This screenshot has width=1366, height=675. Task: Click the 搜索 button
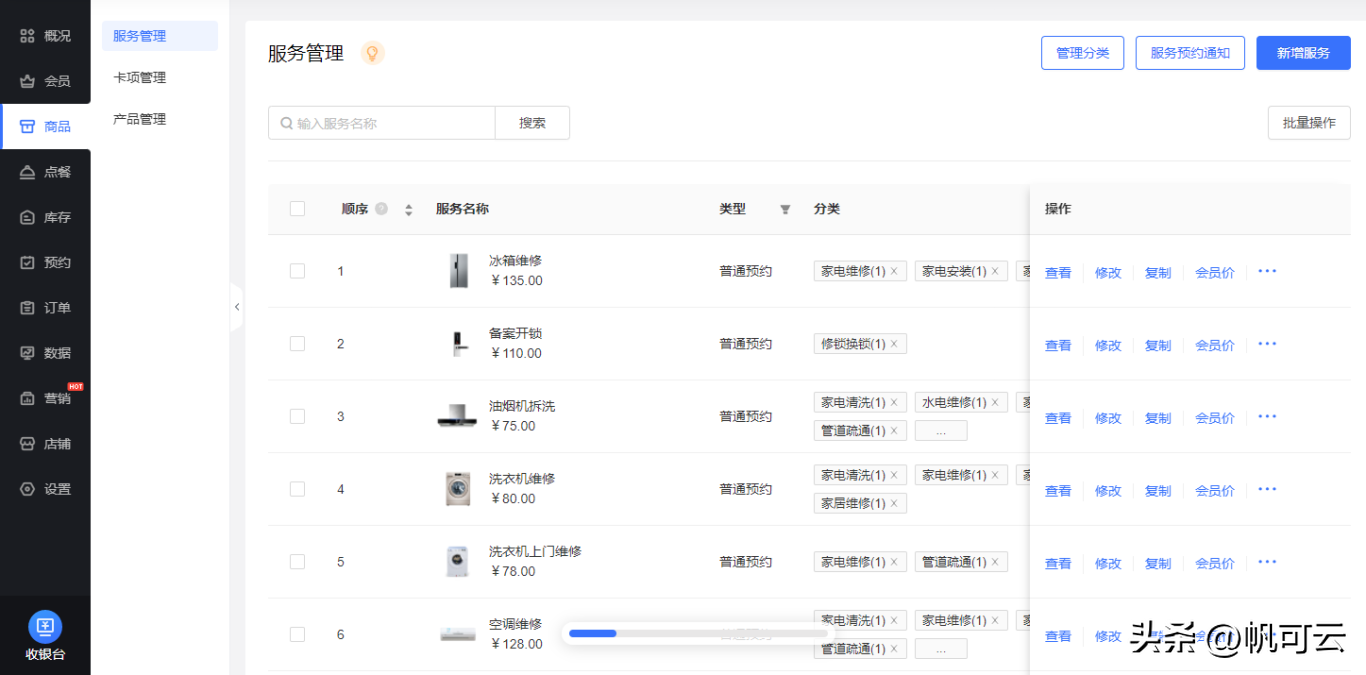533,123
